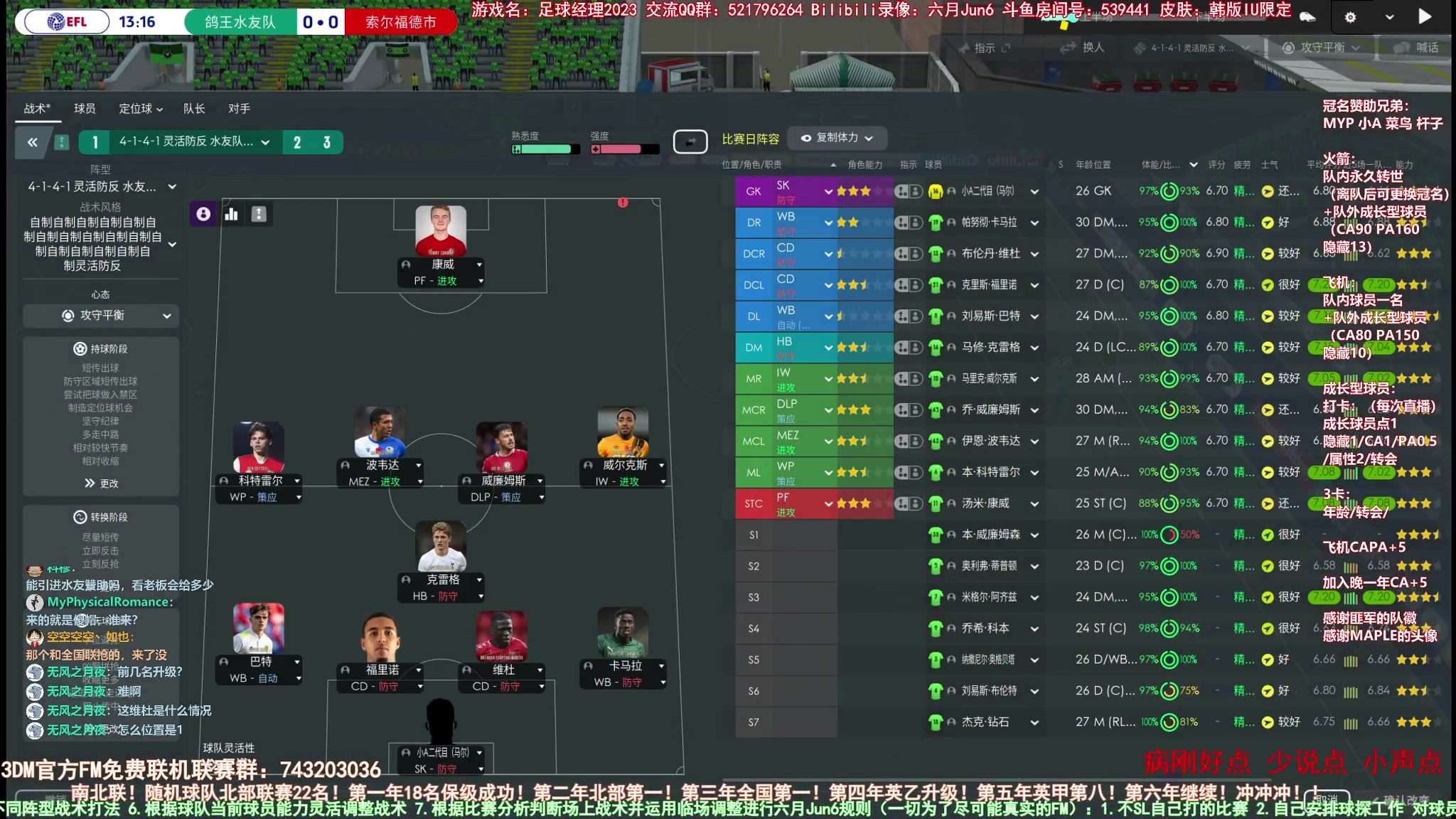
Task: Click the vehicle icon in the top bar
Action: point(1307,17)
